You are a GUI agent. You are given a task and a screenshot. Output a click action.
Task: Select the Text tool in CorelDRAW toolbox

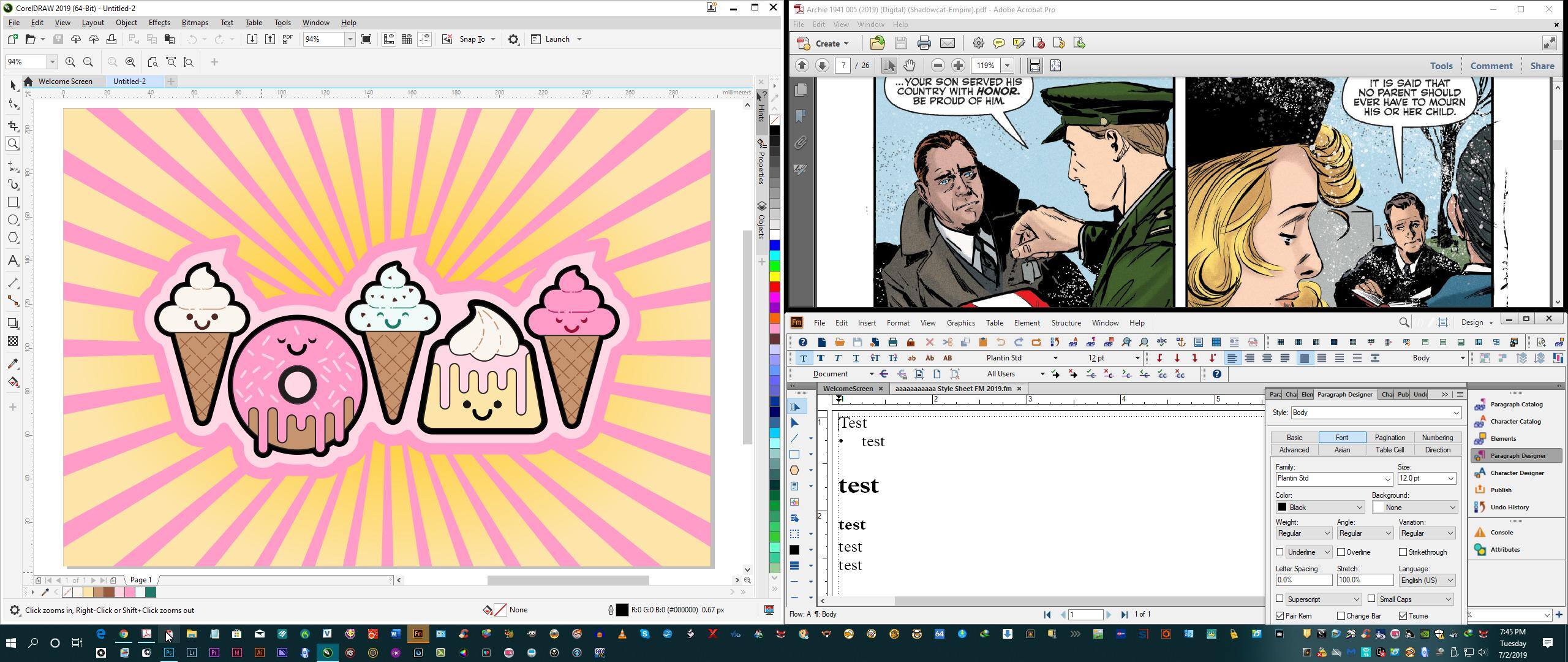[13, 261]
